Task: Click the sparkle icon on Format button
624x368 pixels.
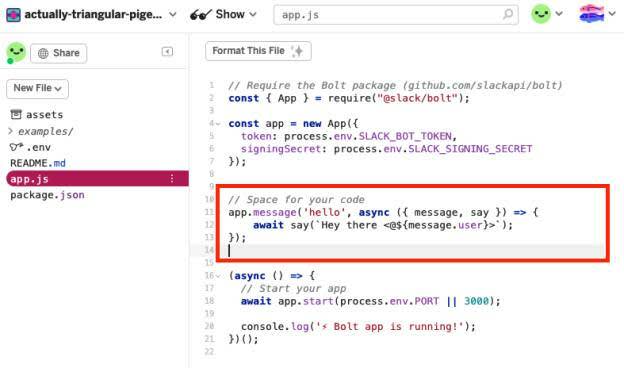Action: [297, 51]
